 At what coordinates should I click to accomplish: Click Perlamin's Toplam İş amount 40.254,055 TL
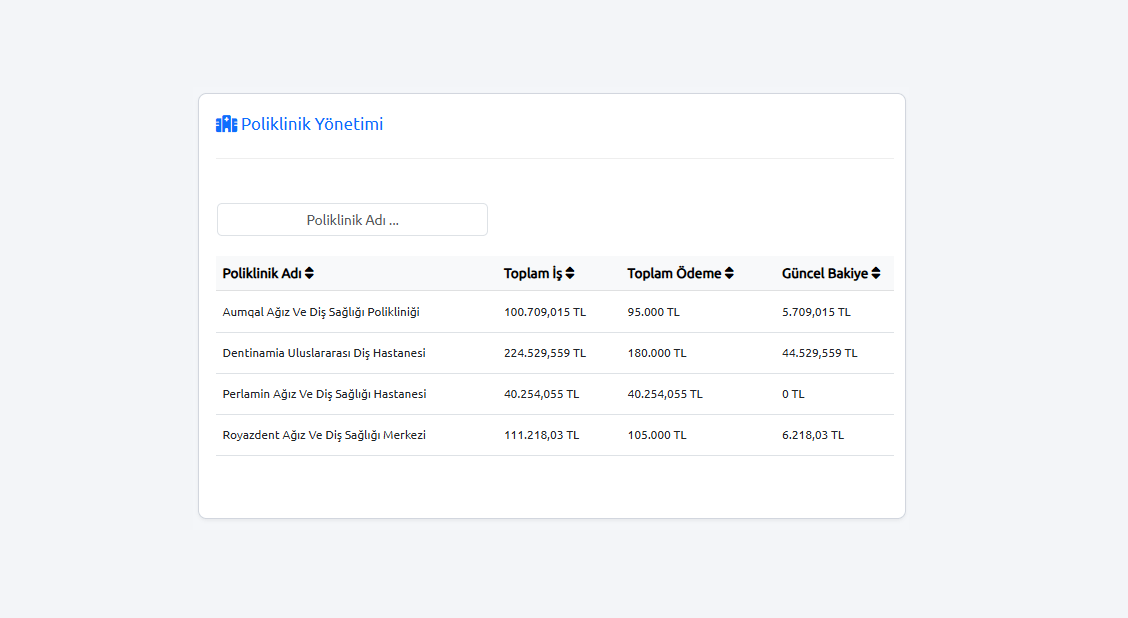(x=541, y=394)
